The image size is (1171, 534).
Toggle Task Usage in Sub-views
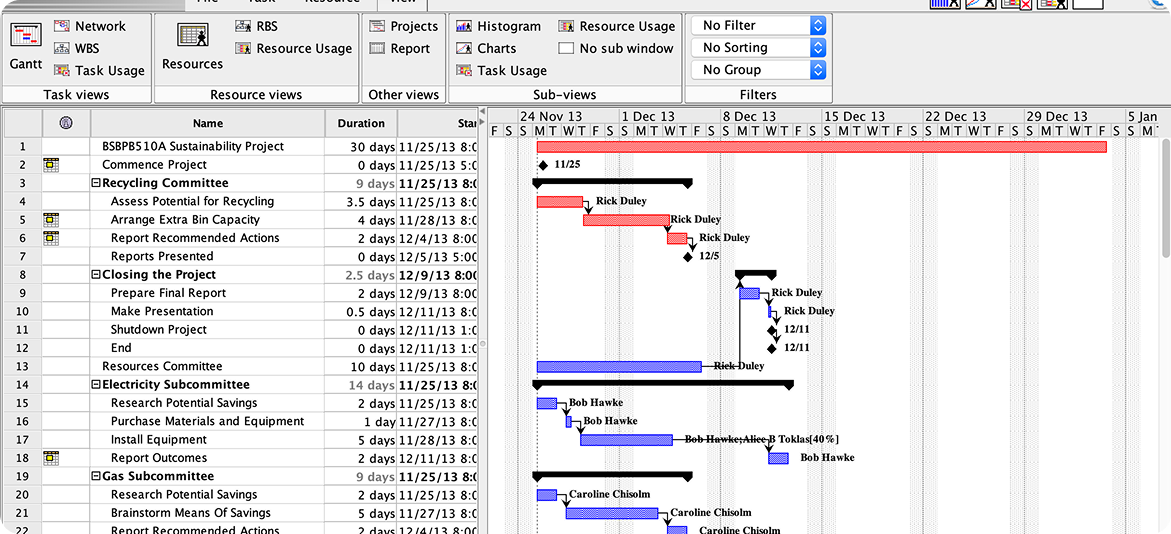501,70
